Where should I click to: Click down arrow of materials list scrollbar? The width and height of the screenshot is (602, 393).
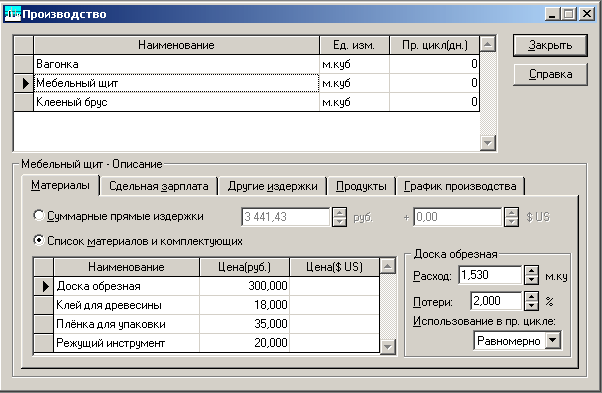coord(388,347)
